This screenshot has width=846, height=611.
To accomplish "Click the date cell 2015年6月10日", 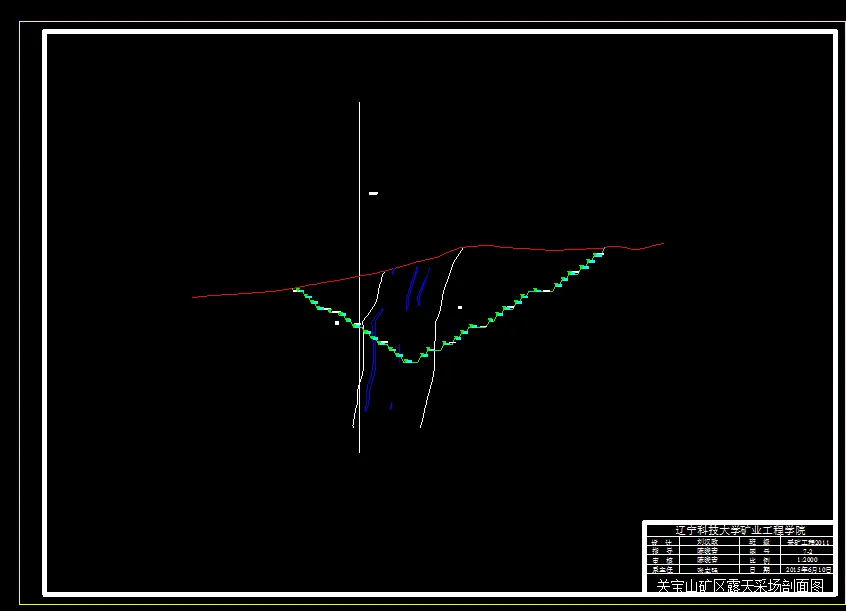I will point(807,569).
